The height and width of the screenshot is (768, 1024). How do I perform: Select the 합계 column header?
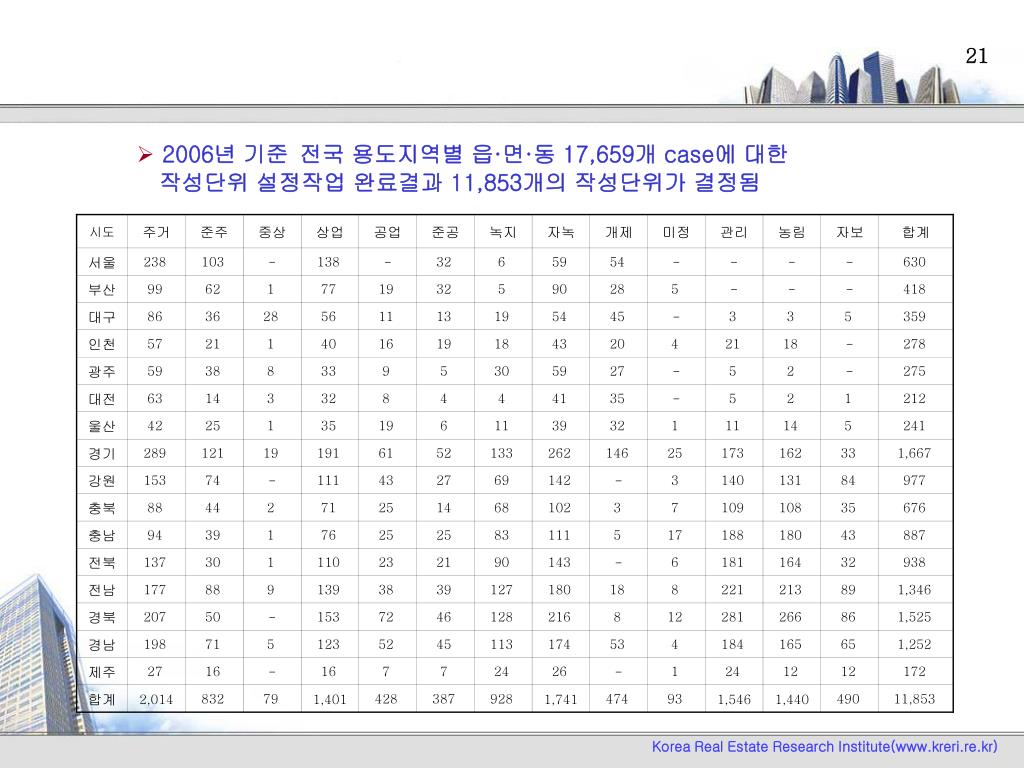tap(915, 232)
